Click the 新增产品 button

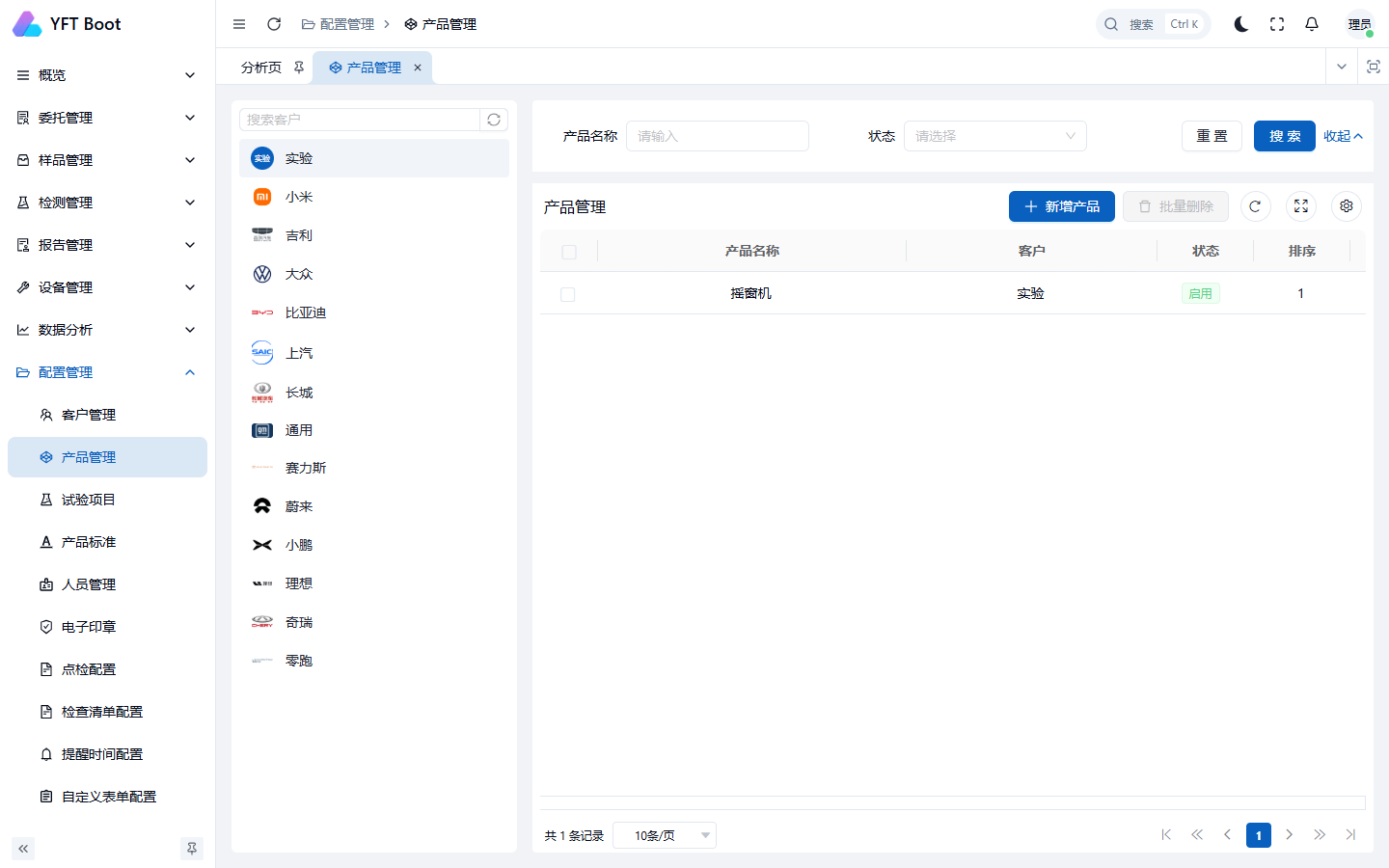click(x=1061, y=206)
